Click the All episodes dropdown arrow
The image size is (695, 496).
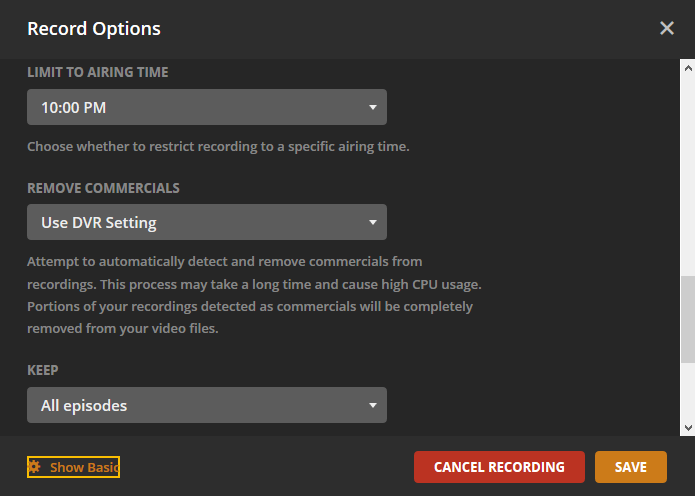coord(373,405)
